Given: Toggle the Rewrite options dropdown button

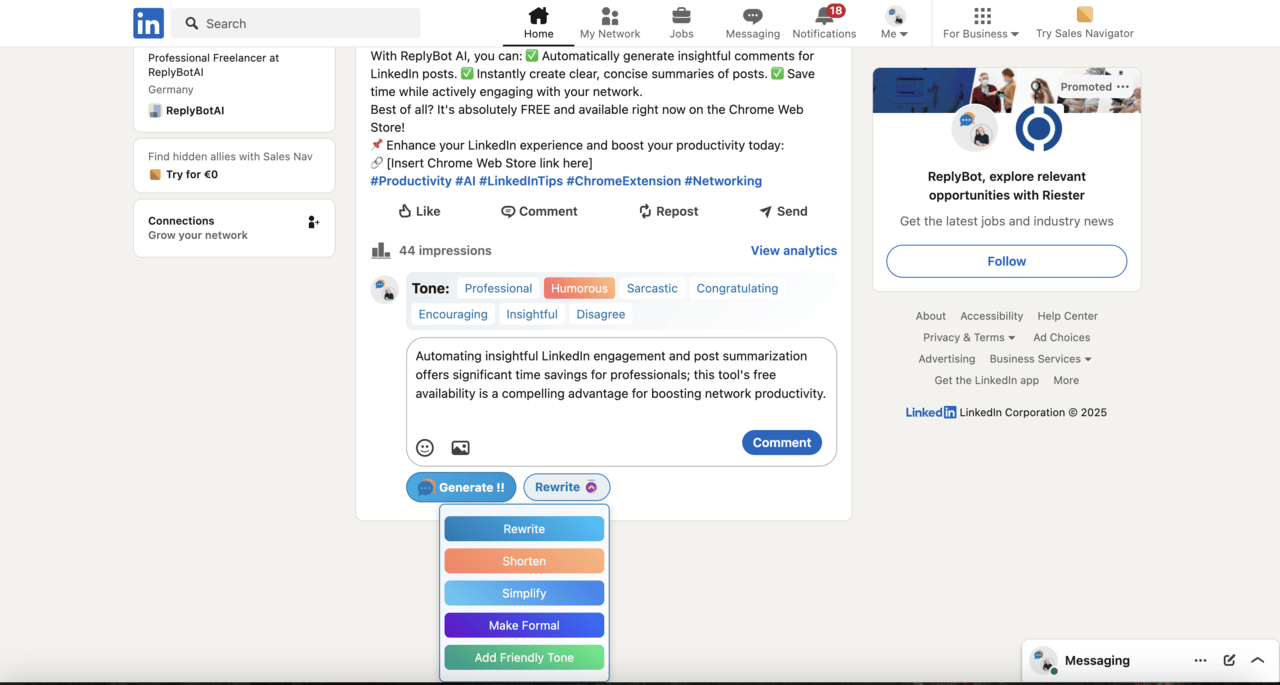Looking at the screenshot, I should 566,487.
